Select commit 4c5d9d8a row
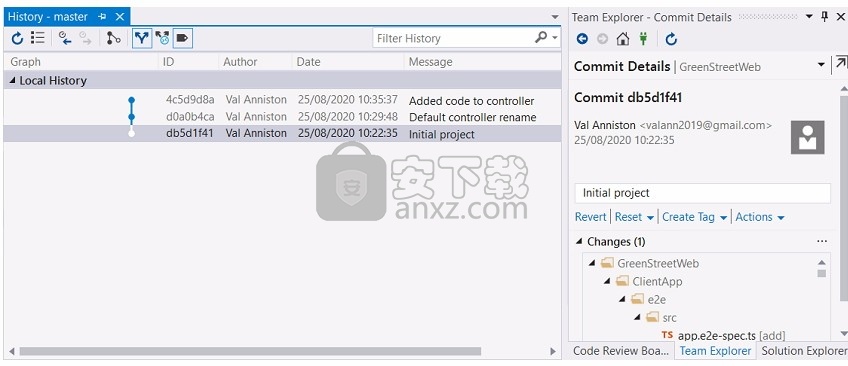Image resolution: width=848 pixels, height=366 pixels. 282,100
